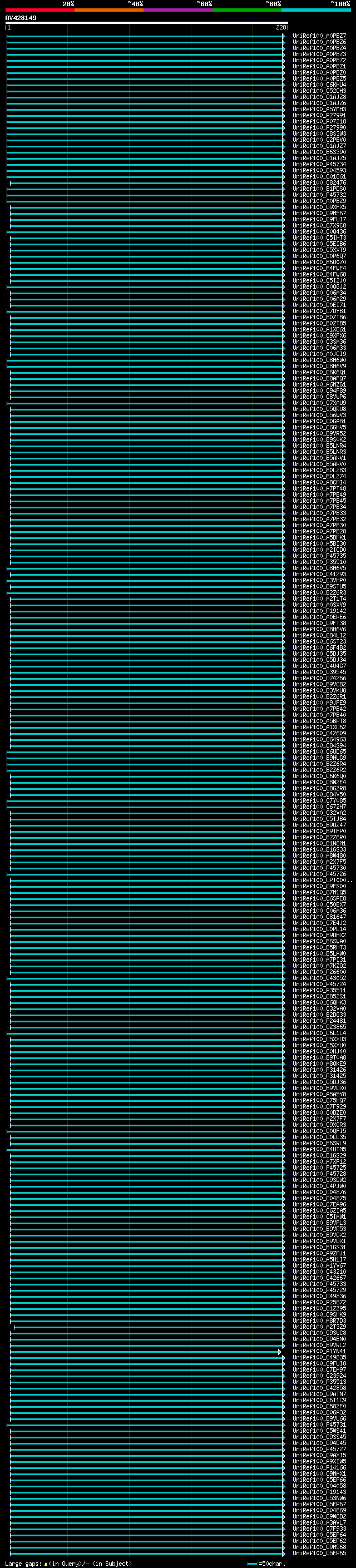Click the orange ~40% identity legend segment
This screenshot has height=1568, width=356.
tap(109, 10)
